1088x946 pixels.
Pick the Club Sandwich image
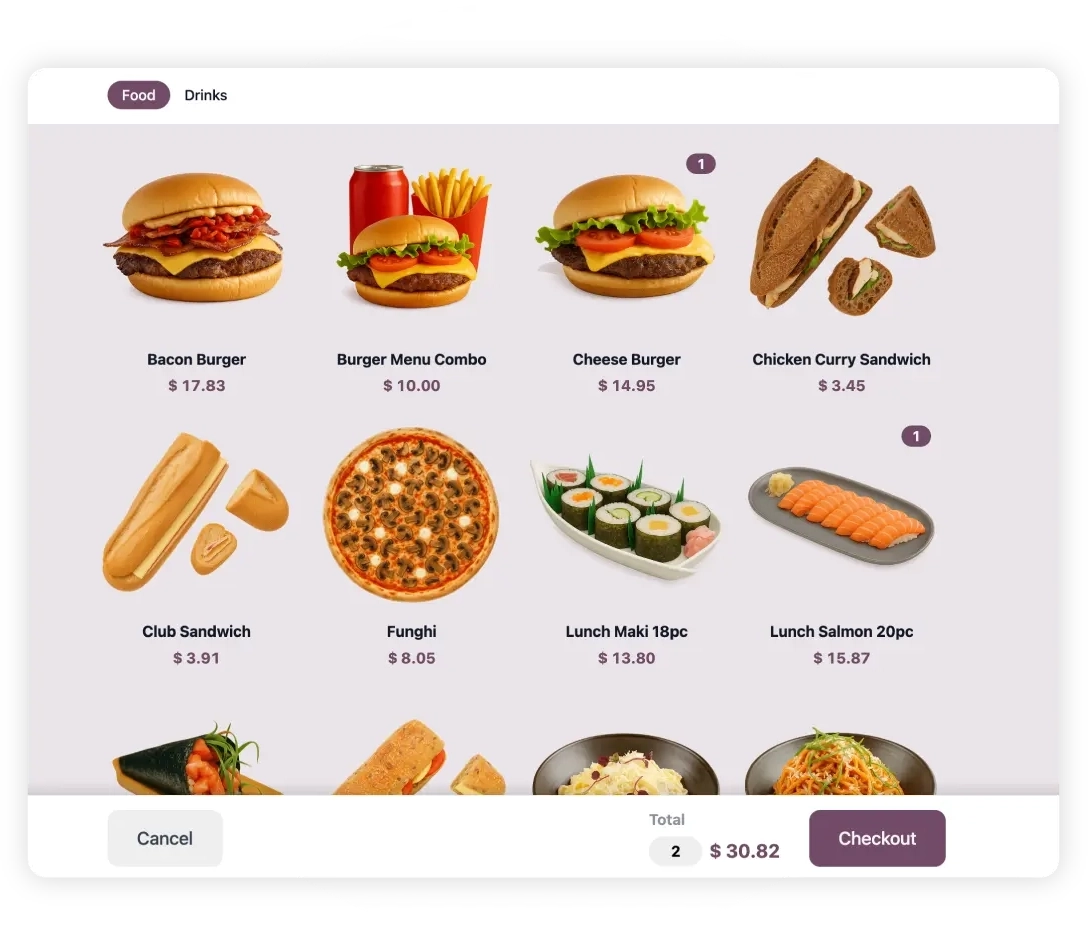pyautogui.click(x=196, y=512)
